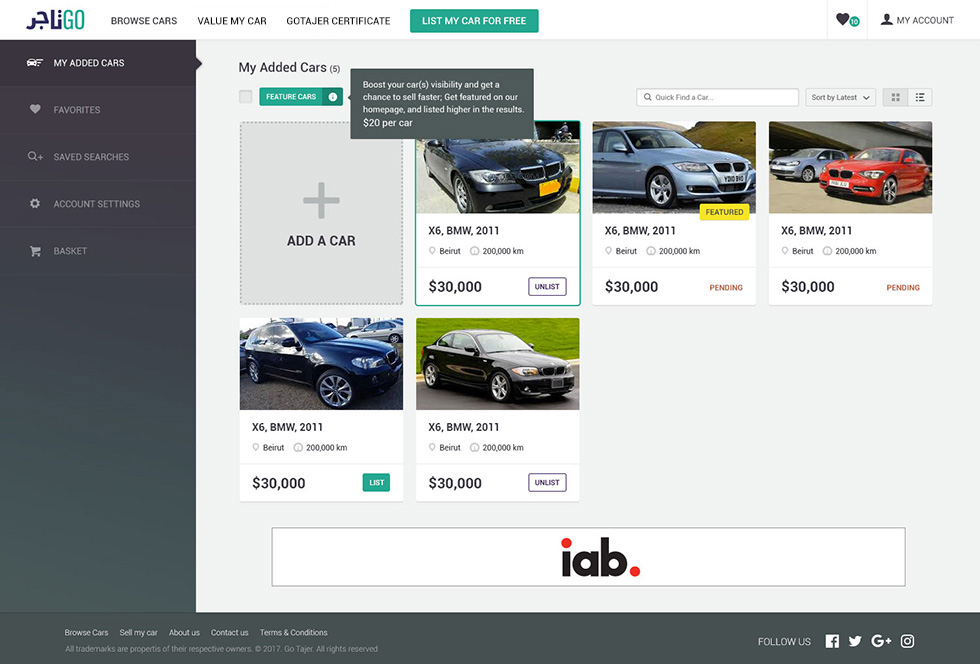Switch to grid view layout

pos(895,98)
